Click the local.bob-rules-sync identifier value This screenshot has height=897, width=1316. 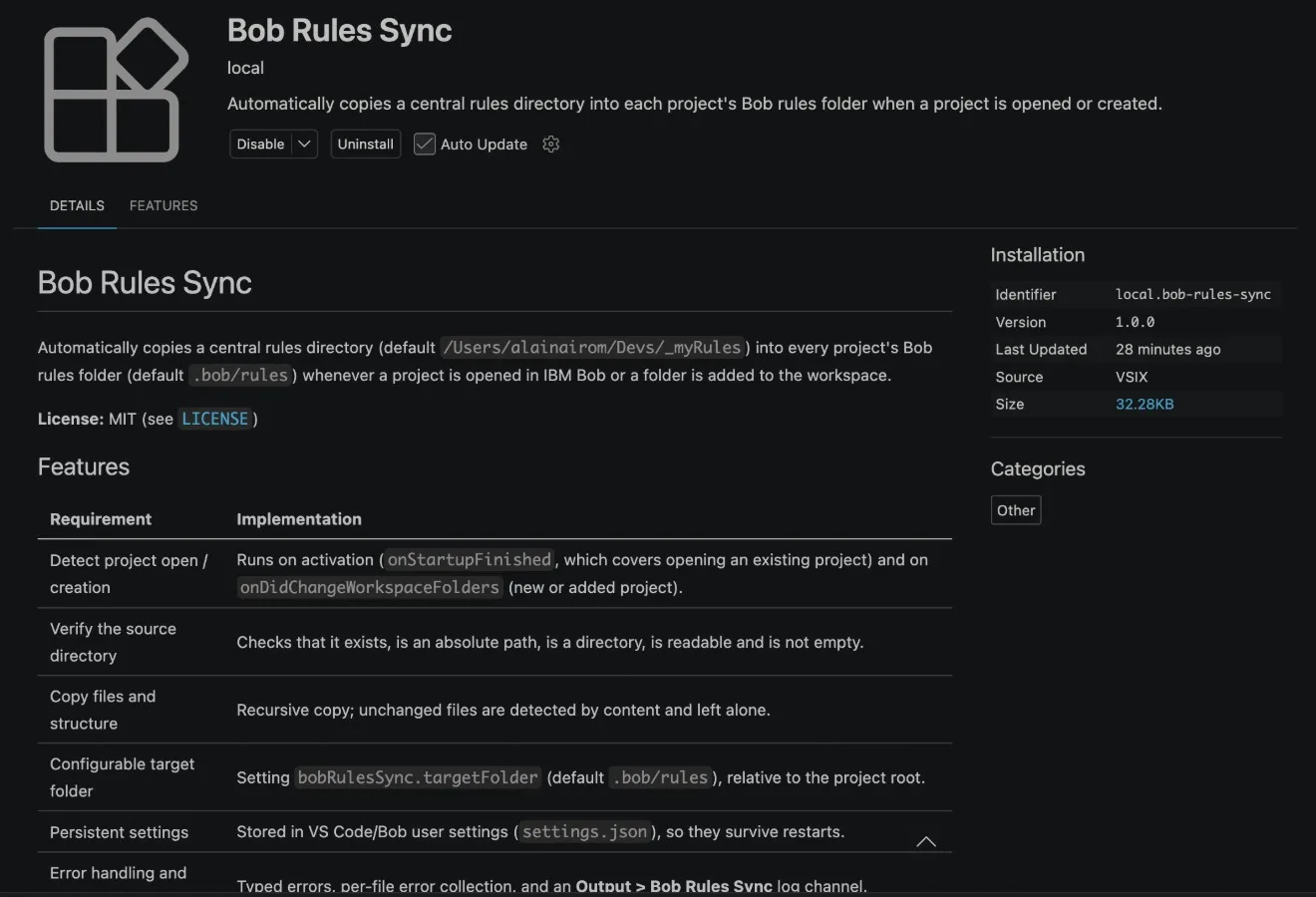pos(1193,294)
